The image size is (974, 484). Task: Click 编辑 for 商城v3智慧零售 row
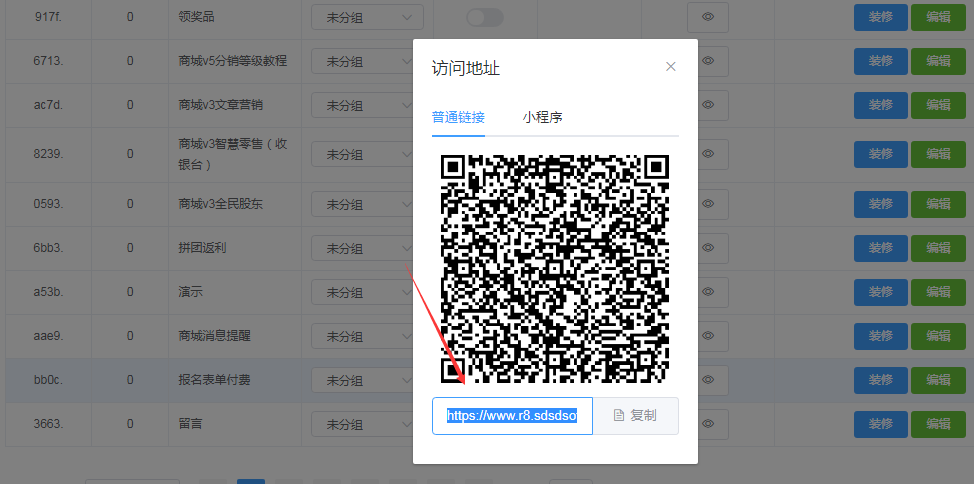coord(938,154)
